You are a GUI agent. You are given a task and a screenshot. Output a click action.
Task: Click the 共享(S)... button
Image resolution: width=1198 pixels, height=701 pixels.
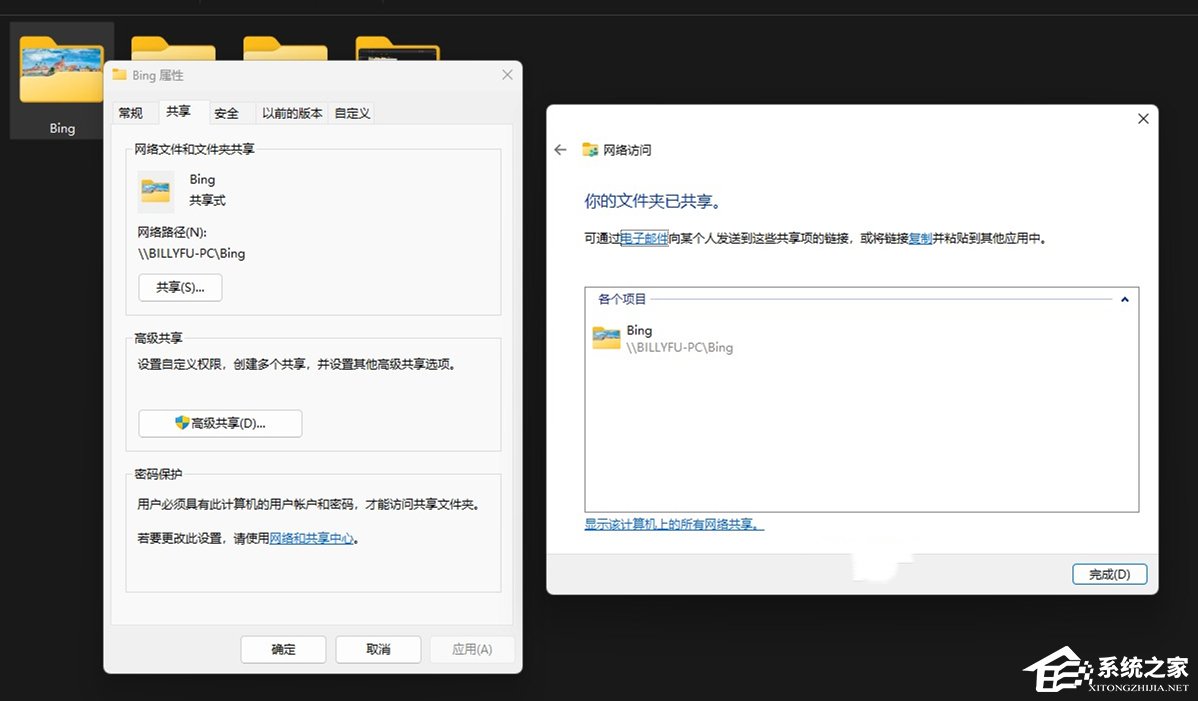(x=180, y=287)
